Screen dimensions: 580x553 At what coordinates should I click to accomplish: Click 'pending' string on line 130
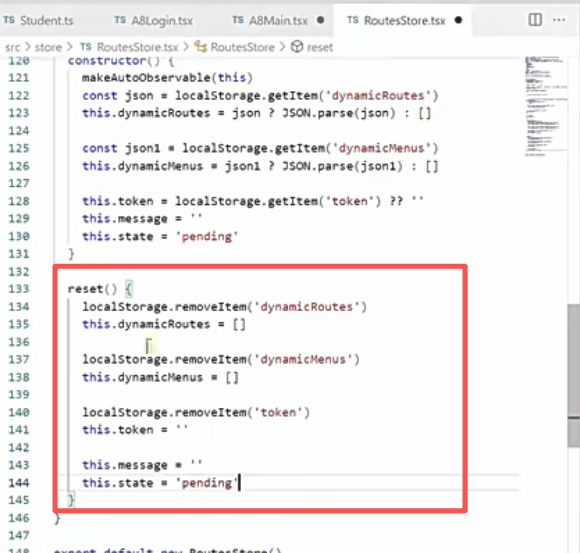point(207,236)
